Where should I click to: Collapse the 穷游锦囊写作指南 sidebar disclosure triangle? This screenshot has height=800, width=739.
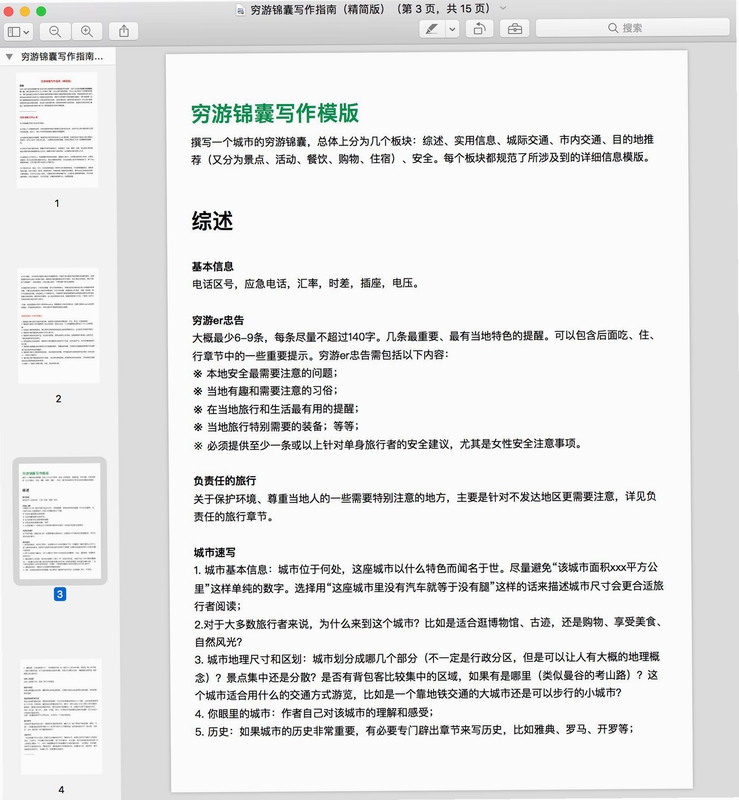[x=9, y=57]
